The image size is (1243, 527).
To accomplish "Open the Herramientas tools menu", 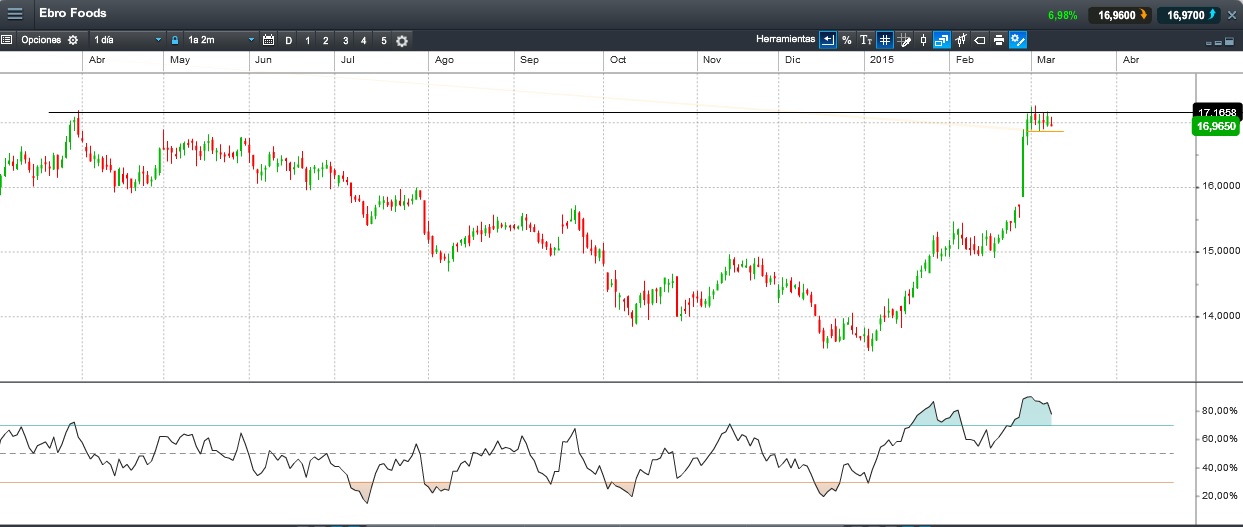I will pyautogui.click(x=785, y=40).
